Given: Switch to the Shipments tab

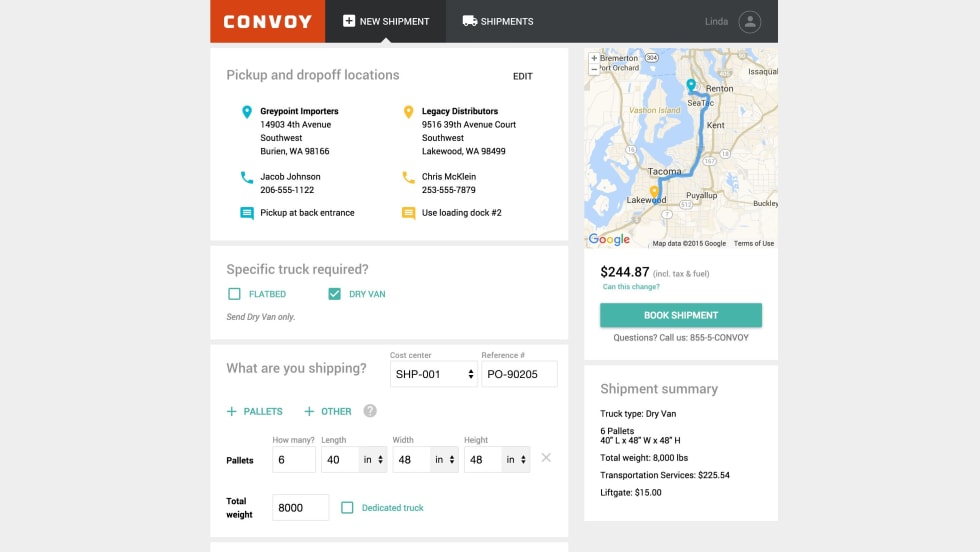Looking at the screenshot, I should click(498, 21).
